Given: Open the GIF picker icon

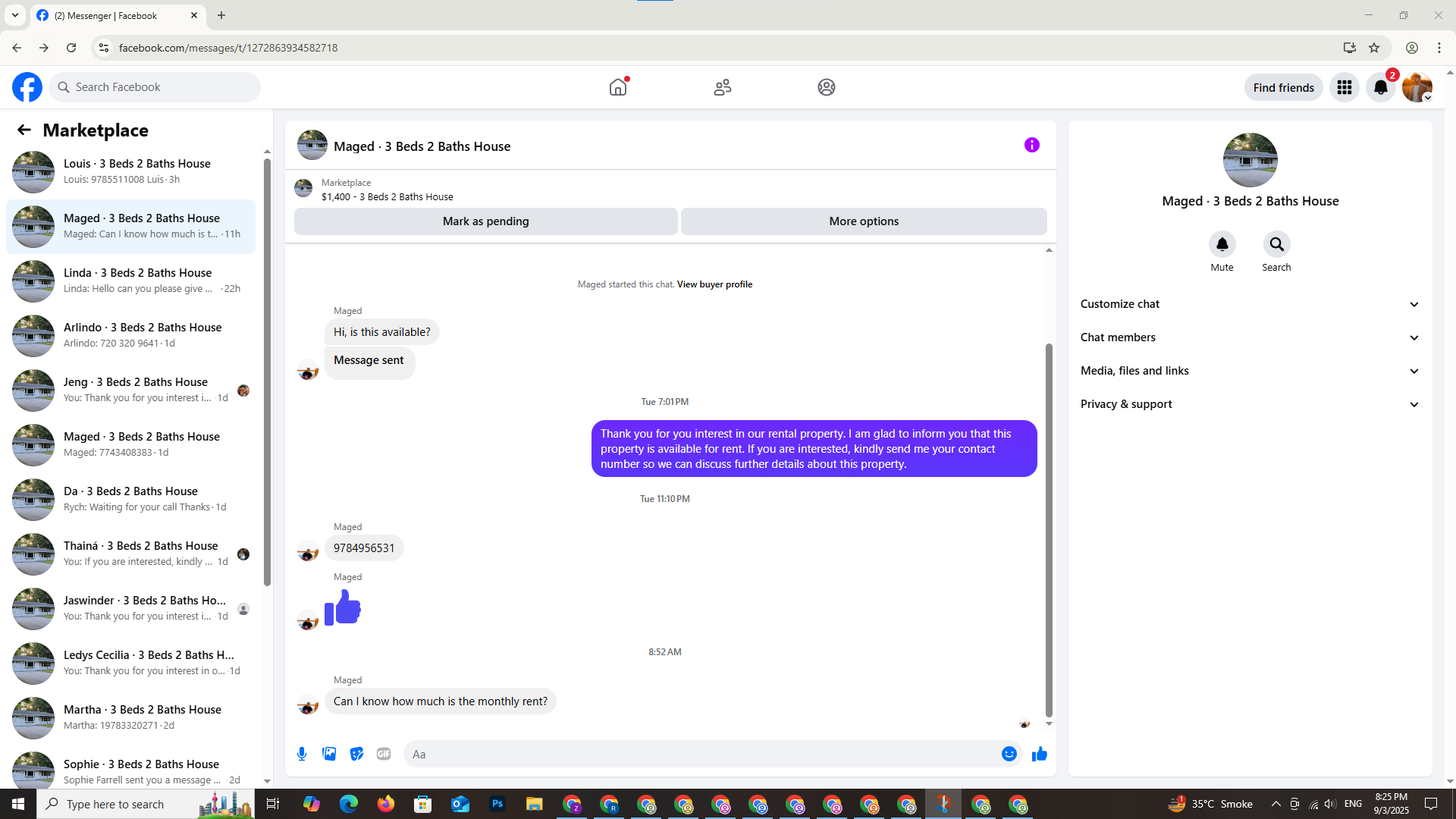Looking at the screenshot, I should coord(384,754).
